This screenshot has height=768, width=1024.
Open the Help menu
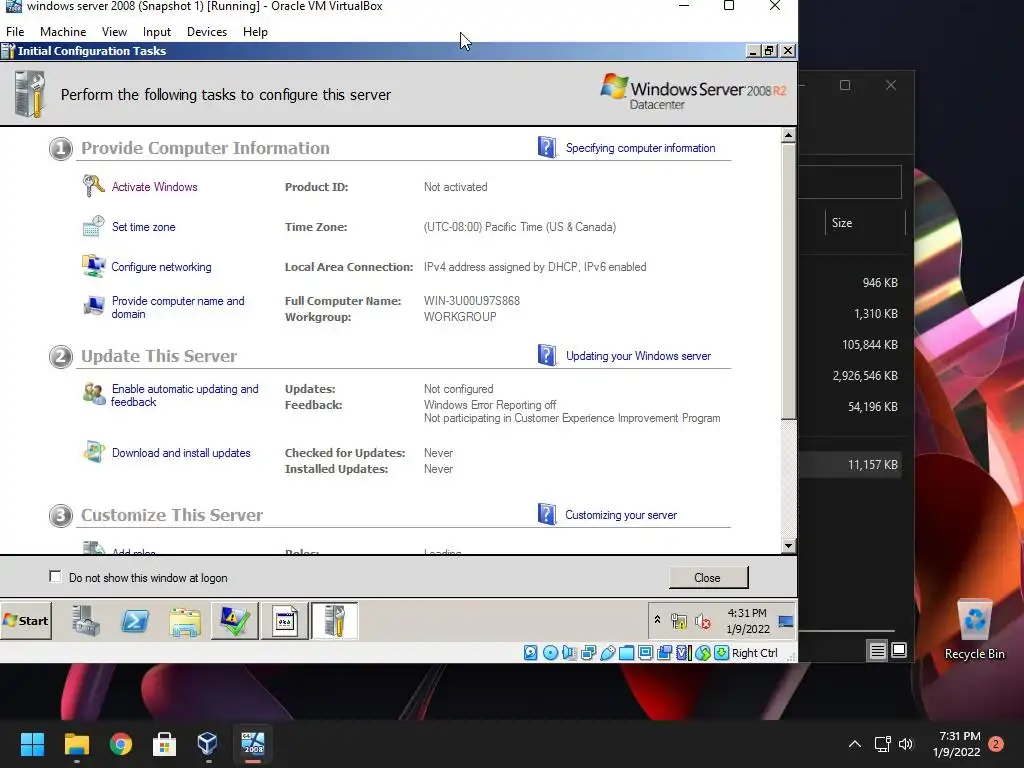point(255,31)
